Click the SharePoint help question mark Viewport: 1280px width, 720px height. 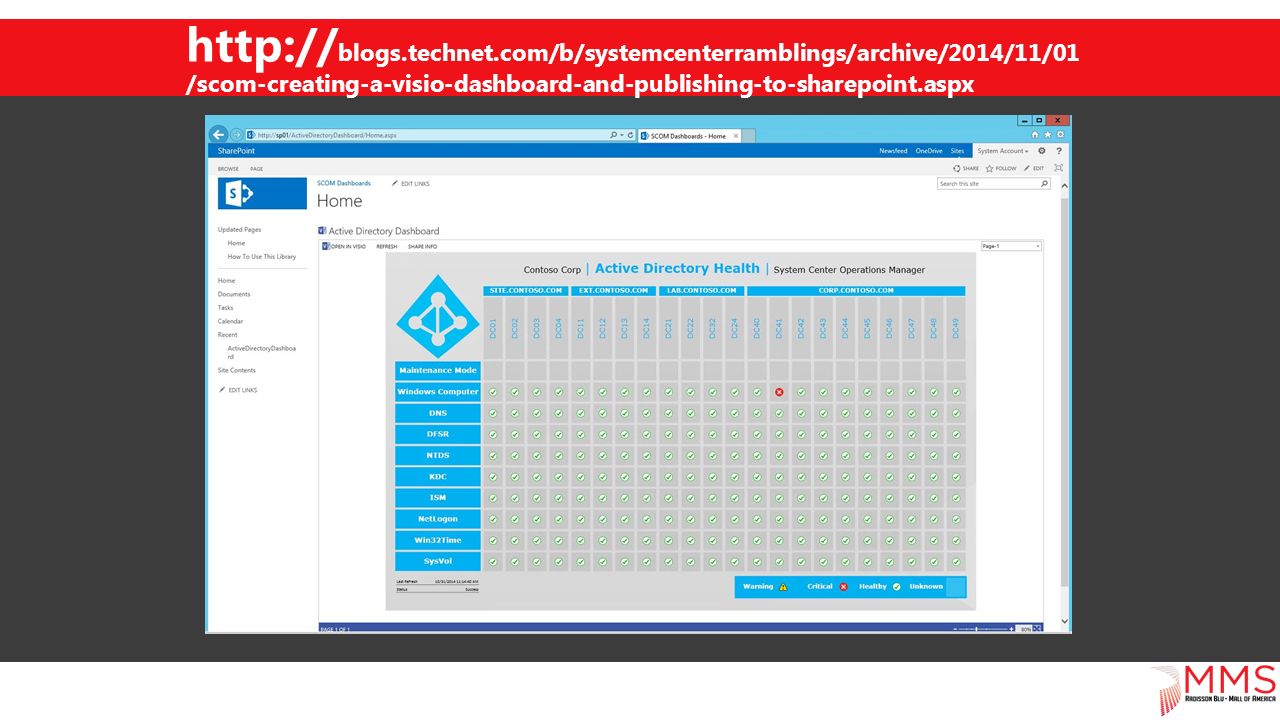click(x=1058, y=151)
